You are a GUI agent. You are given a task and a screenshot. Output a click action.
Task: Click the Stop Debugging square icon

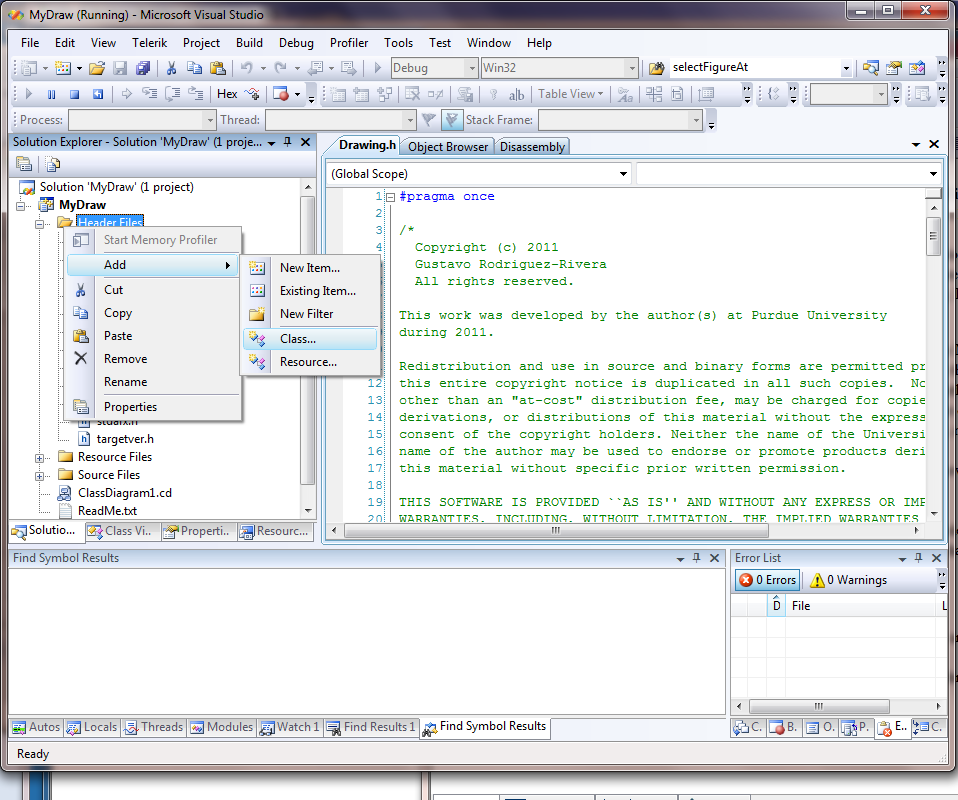point(75,94)
